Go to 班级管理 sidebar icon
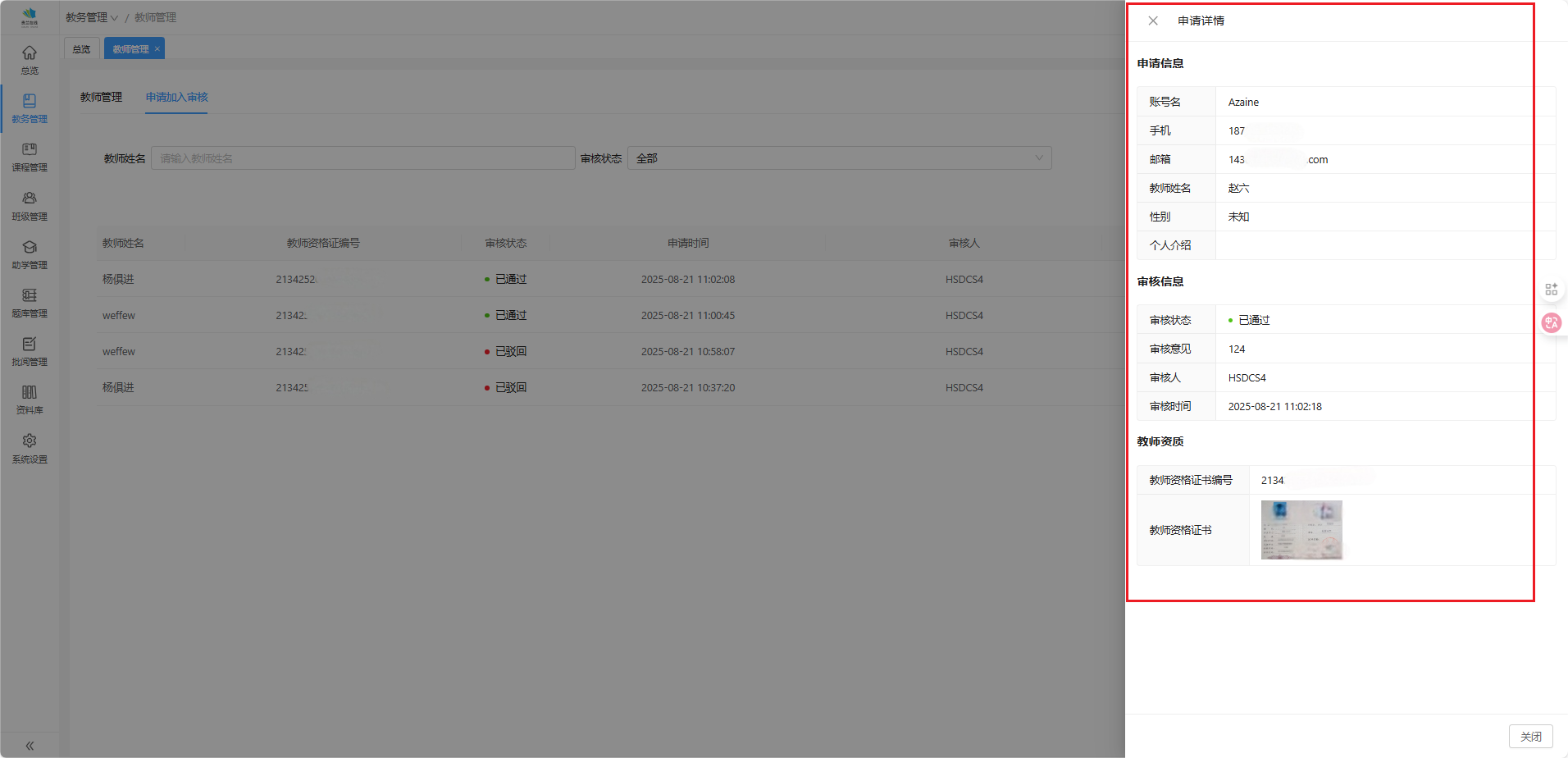 pyautogui.click(x=30, y=205)
